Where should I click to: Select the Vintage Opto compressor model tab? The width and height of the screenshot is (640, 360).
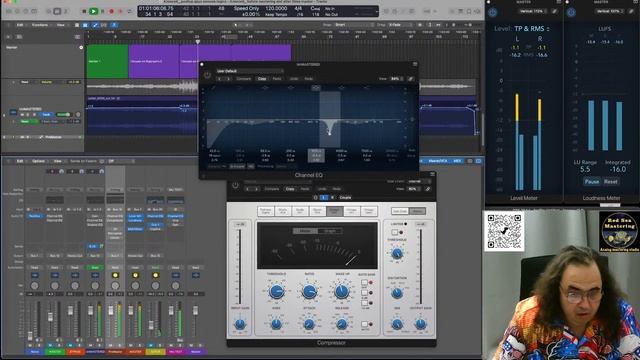click(369, 211)
